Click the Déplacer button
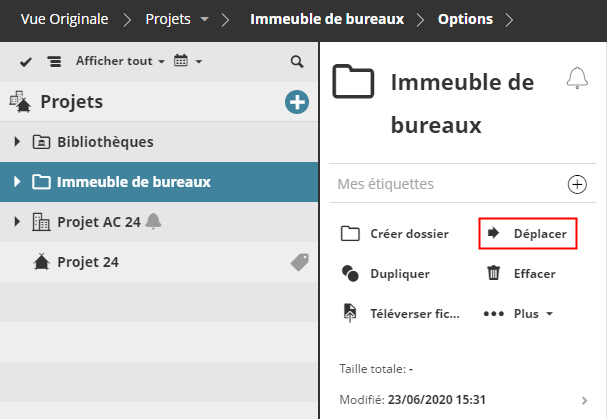The image size is (607, 419). tap(528, 234)
